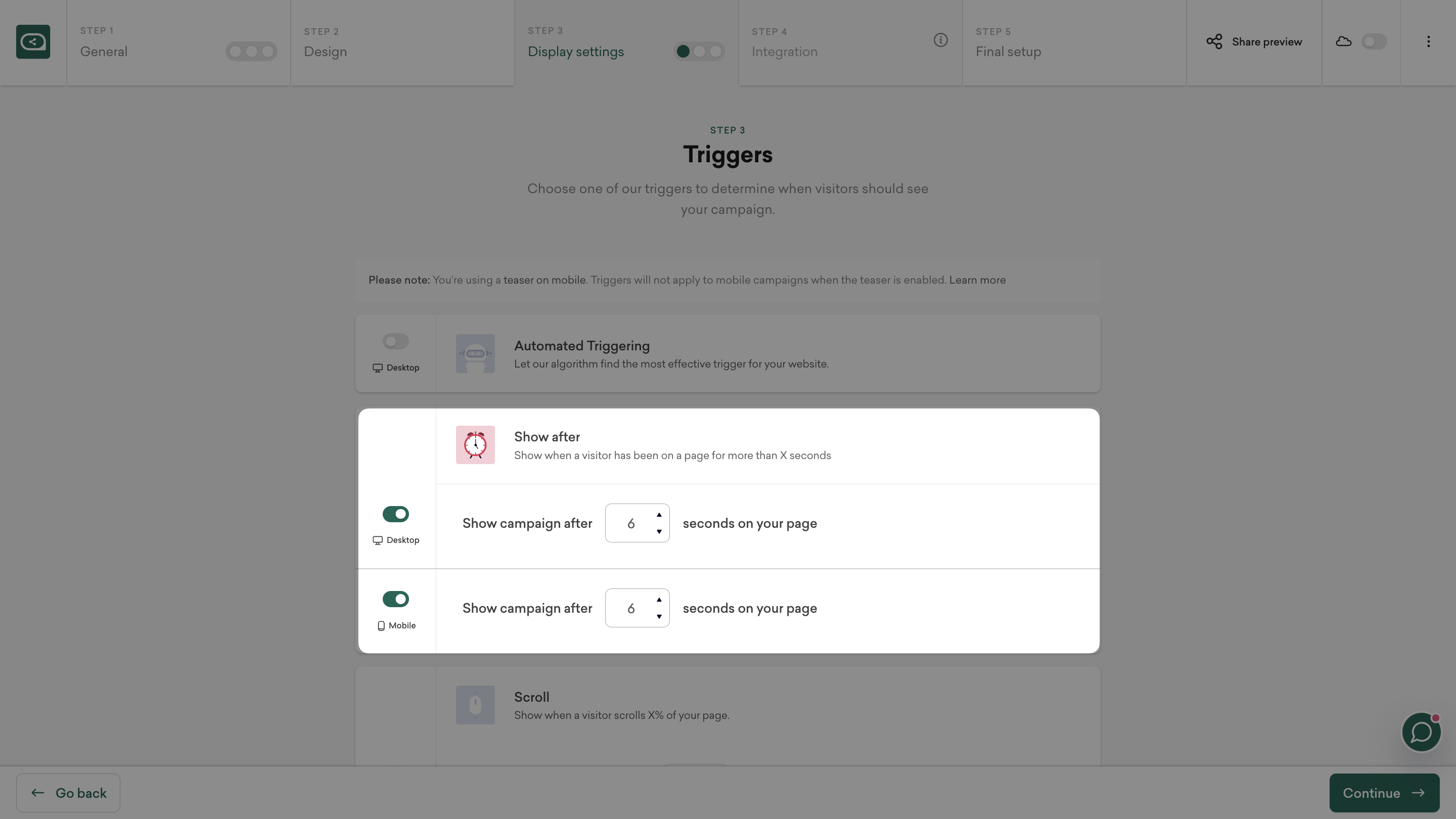Decrease desktop seconds with down arrow
This screenshot has width=1456, height=819.
[x=659, y=531]
